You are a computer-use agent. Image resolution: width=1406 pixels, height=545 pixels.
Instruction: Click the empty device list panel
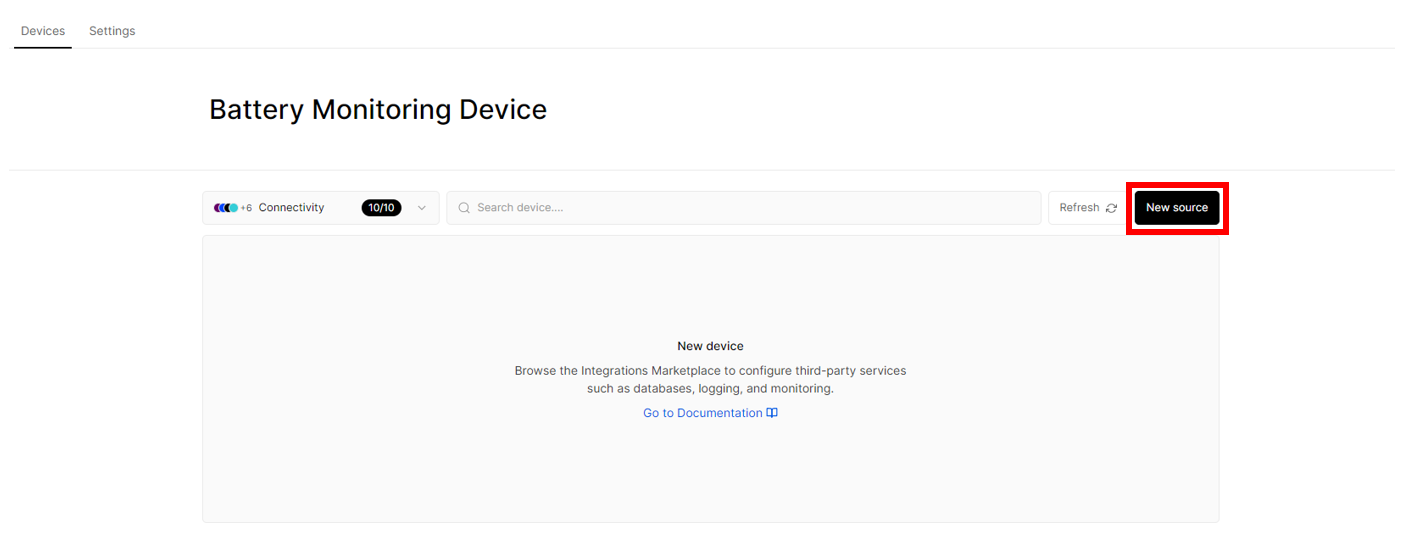click(710, 379)
